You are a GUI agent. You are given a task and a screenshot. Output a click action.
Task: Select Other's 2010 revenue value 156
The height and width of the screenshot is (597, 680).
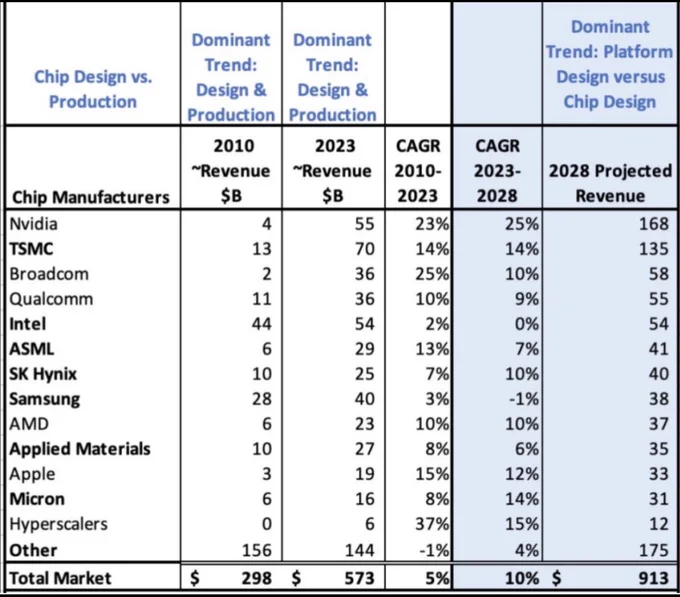click(x=257, y=550)
